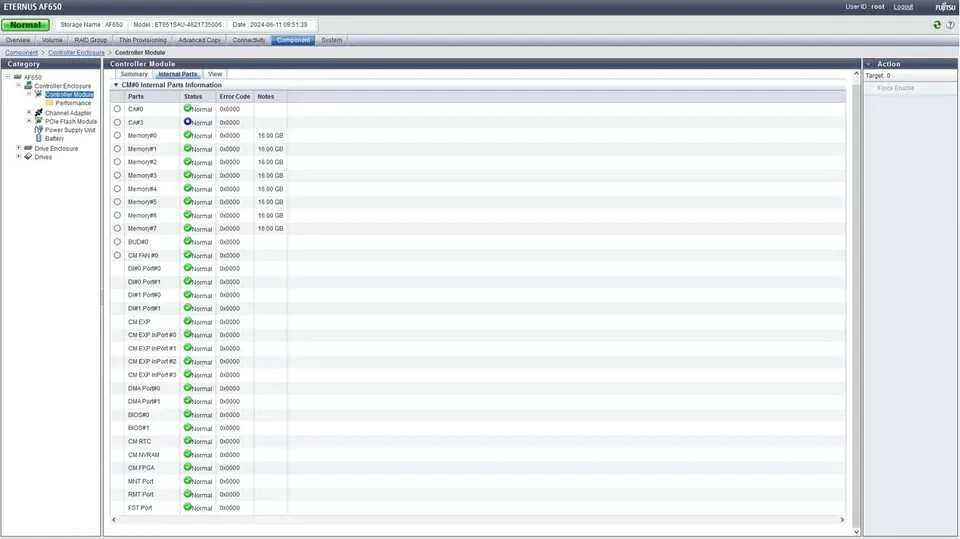Select the CA#0 radio button
This screenshot has width=960, height=539.
pos(117,109)
